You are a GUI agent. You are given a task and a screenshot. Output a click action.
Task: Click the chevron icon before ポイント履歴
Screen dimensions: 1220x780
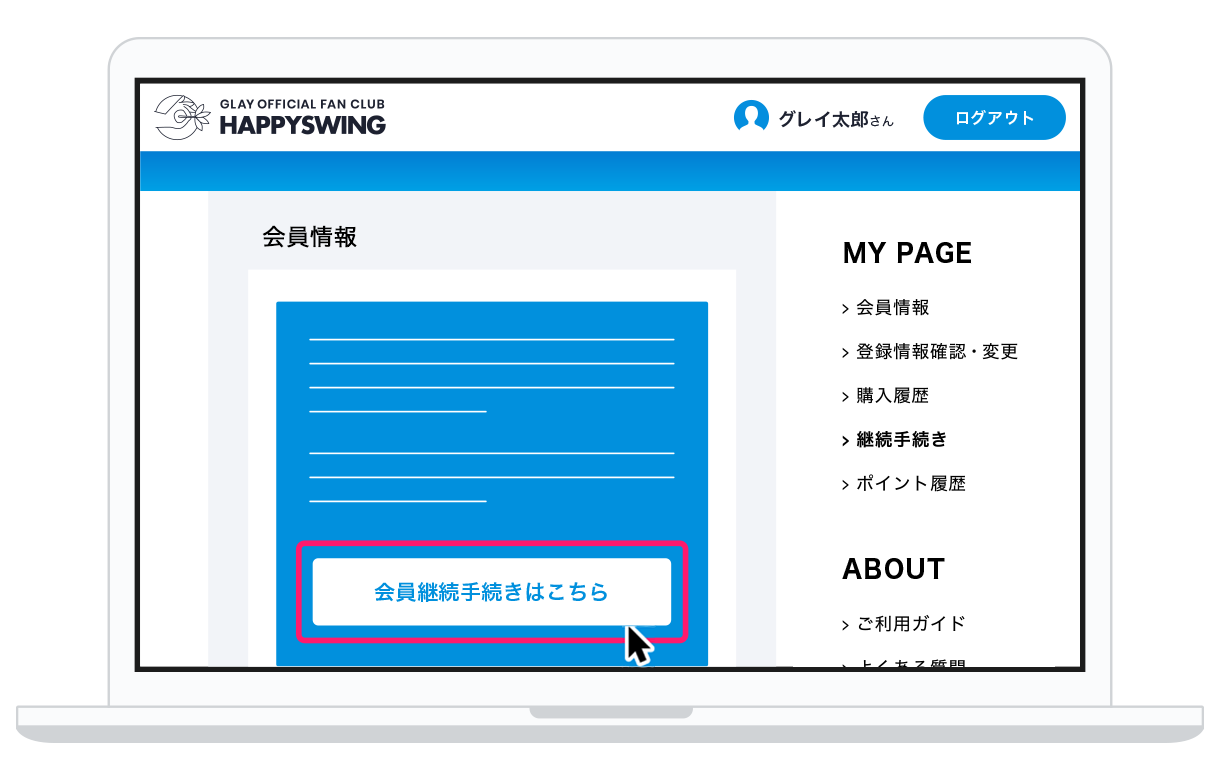(x=846, y=485)
